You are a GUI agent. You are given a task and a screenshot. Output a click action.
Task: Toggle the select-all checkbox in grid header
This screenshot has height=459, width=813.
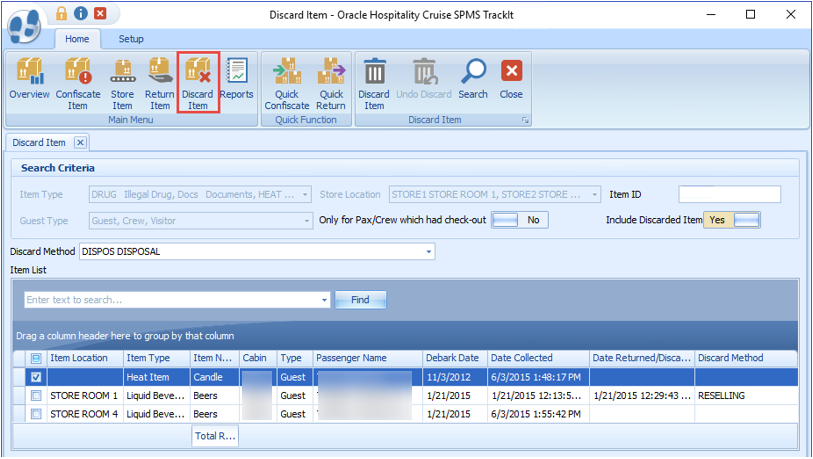point(36,358)
